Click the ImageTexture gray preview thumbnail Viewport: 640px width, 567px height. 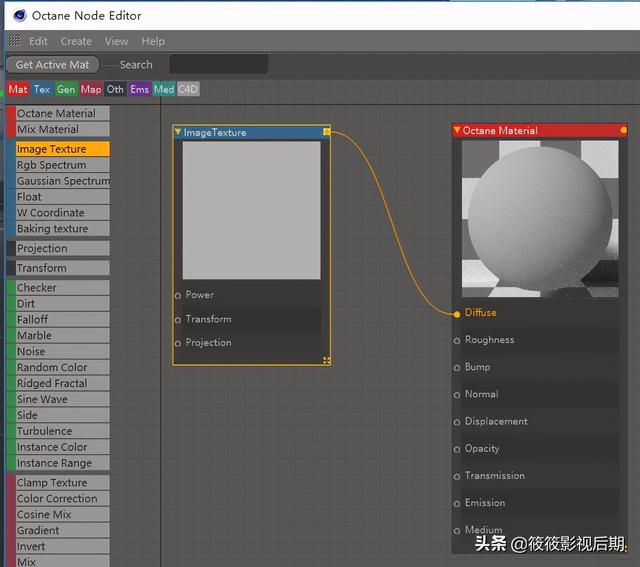251,210
